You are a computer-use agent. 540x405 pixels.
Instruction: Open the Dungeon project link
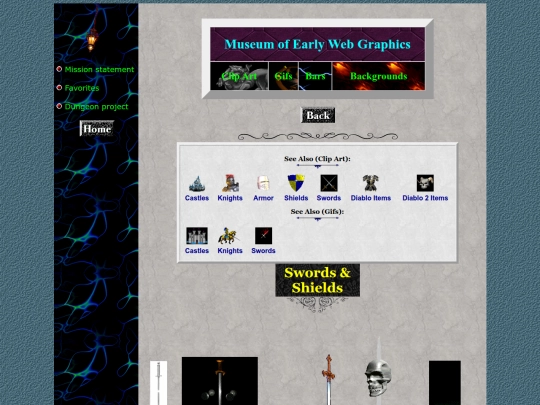(96, 107)
